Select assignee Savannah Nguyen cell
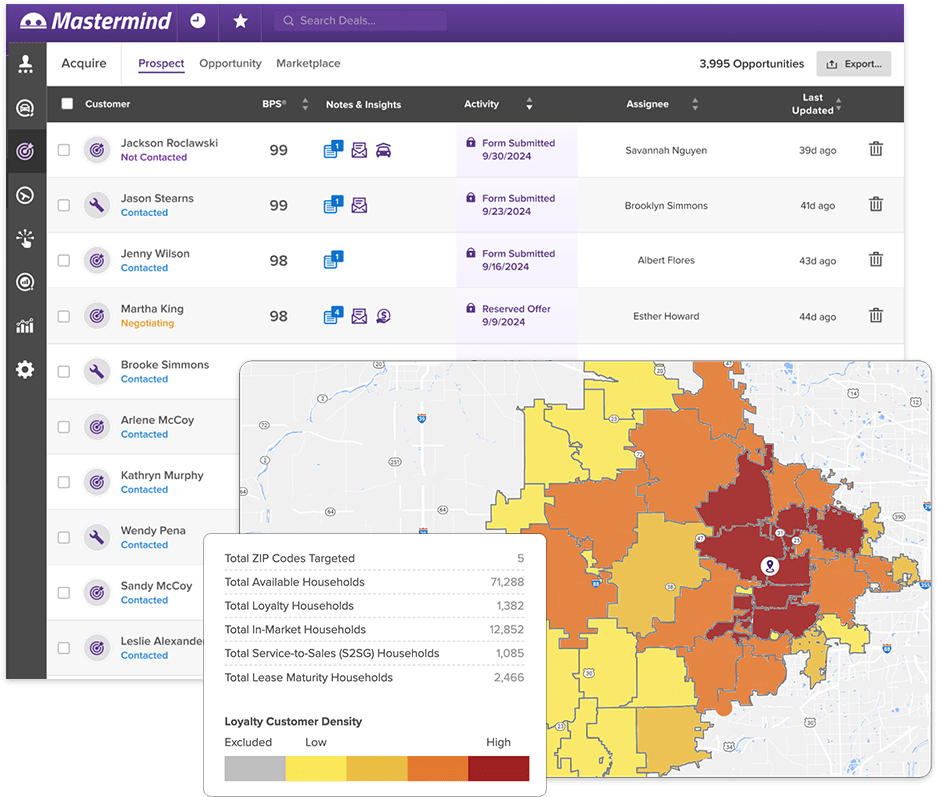937x797 pixels. [x=666, y=151]
